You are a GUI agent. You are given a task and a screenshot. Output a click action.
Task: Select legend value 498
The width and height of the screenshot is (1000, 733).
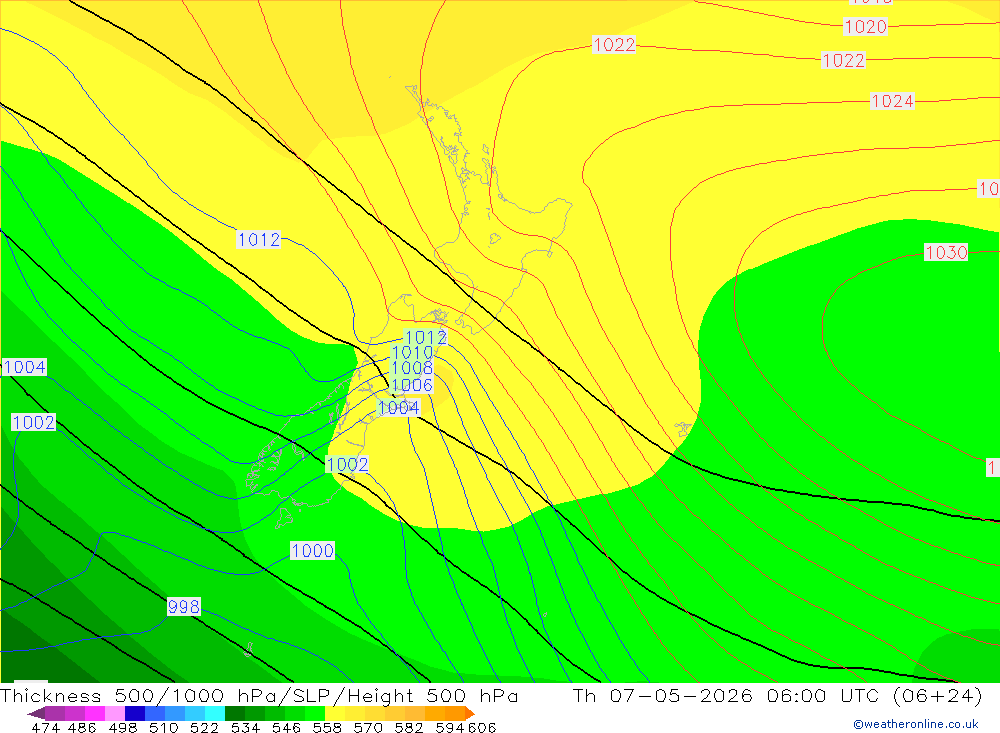pos(122,727)
